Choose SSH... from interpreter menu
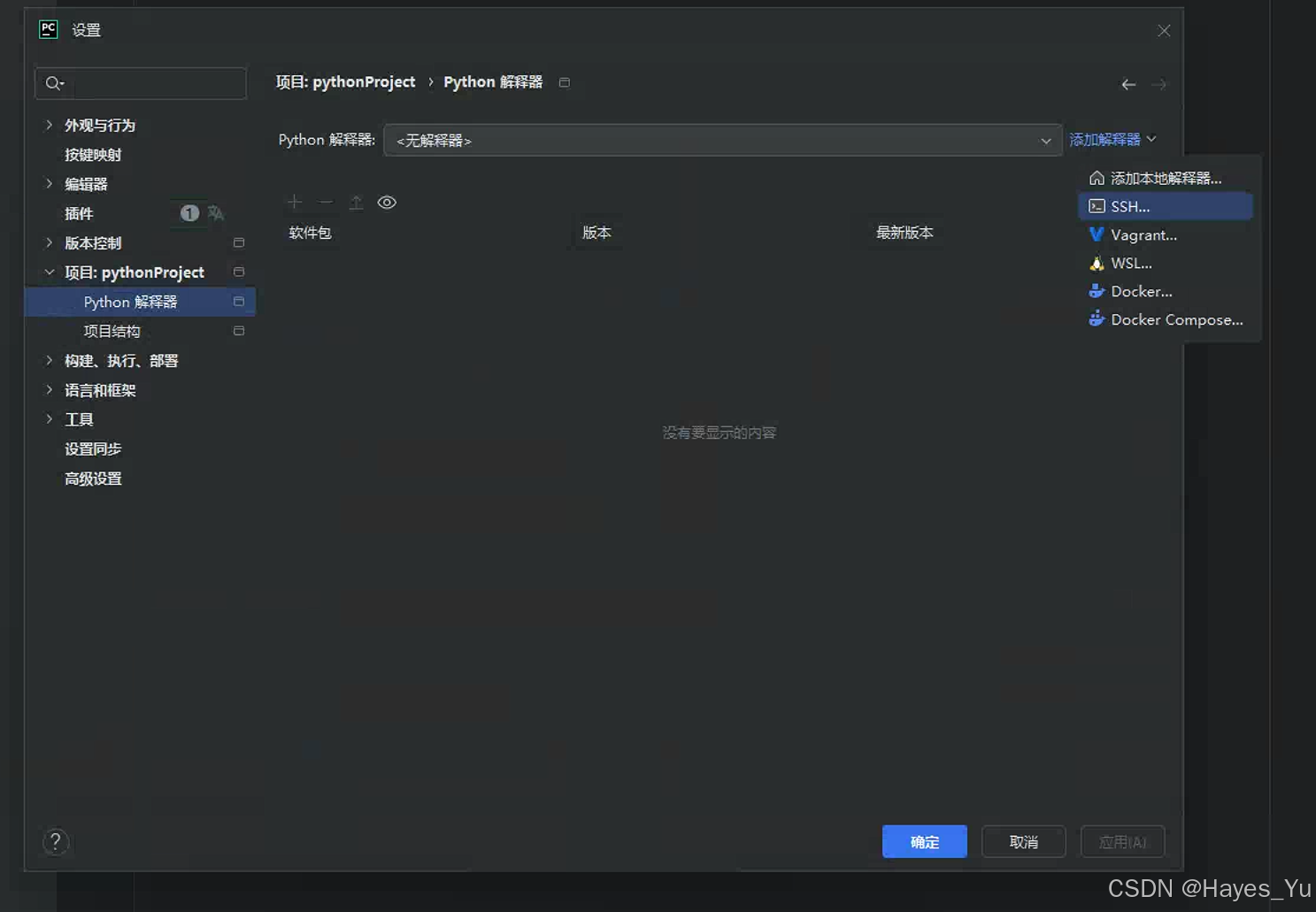Image resolution: width=1316 pixels, height=912 pixels. point(1166,206)
